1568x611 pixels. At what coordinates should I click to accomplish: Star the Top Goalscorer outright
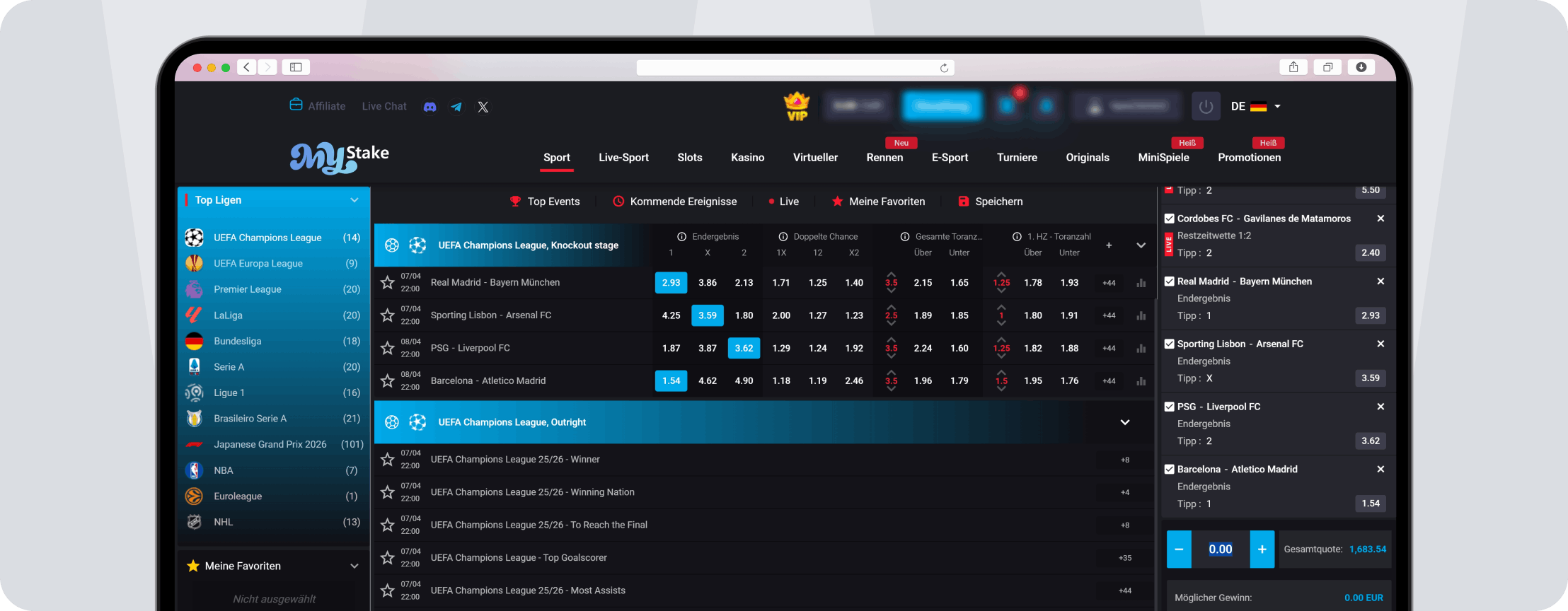(387, 558)
